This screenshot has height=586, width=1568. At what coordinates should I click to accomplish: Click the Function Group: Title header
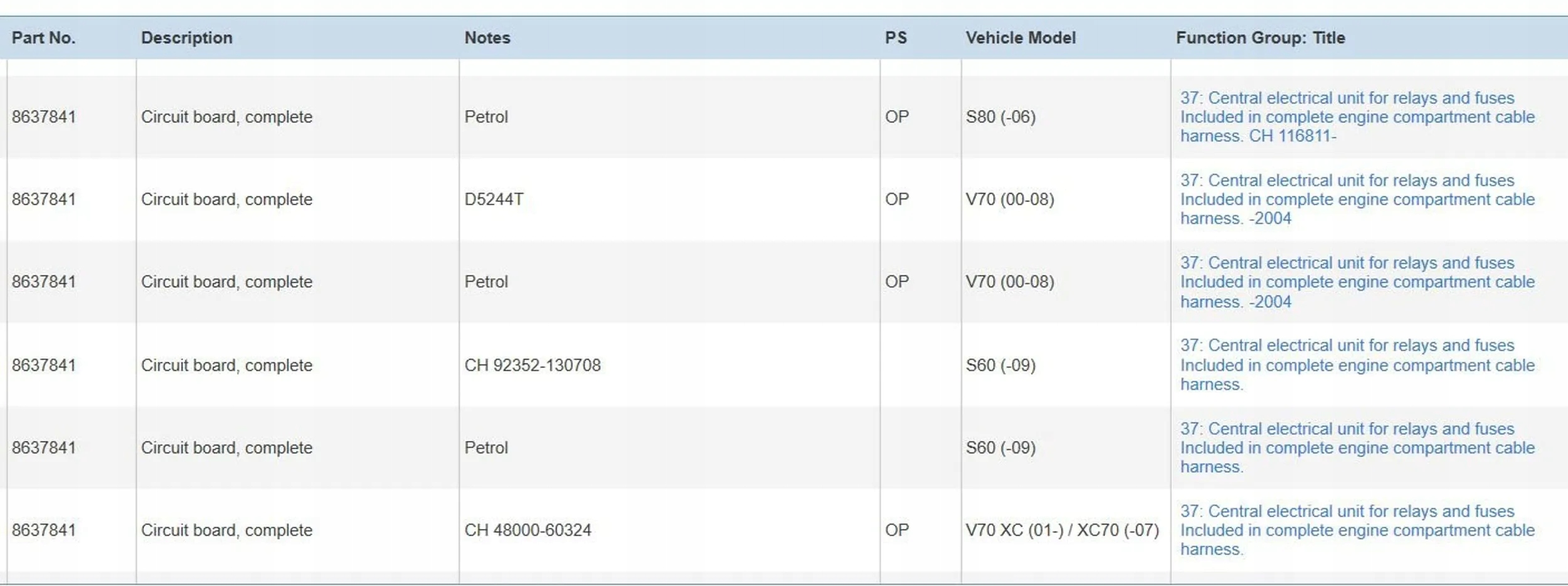tap(1260, 38)
